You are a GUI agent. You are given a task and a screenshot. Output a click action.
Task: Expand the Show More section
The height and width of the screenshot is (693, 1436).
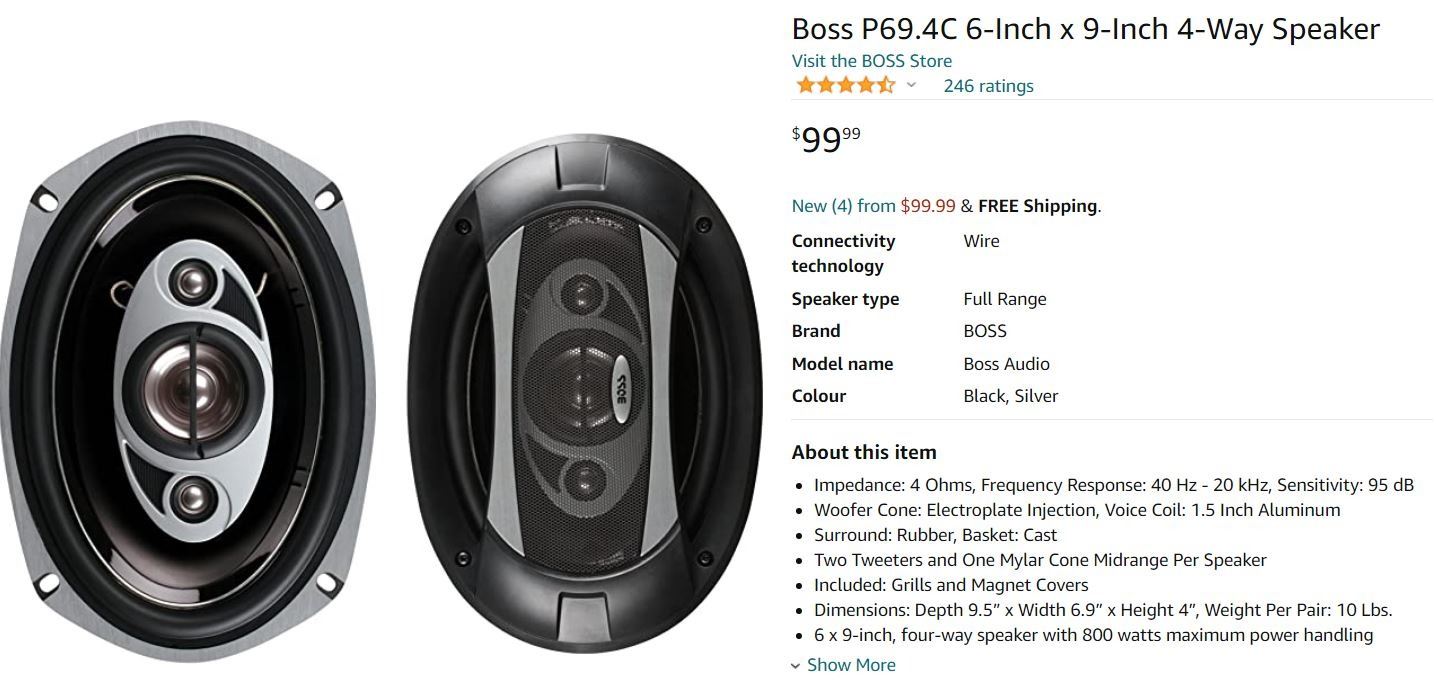[851, 665]
